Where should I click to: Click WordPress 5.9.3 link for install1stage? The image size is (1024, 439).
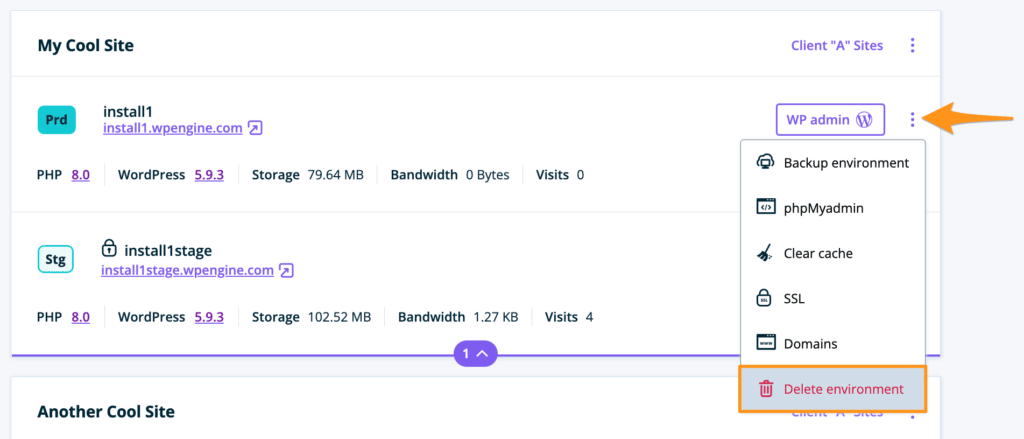pos(208,317)
